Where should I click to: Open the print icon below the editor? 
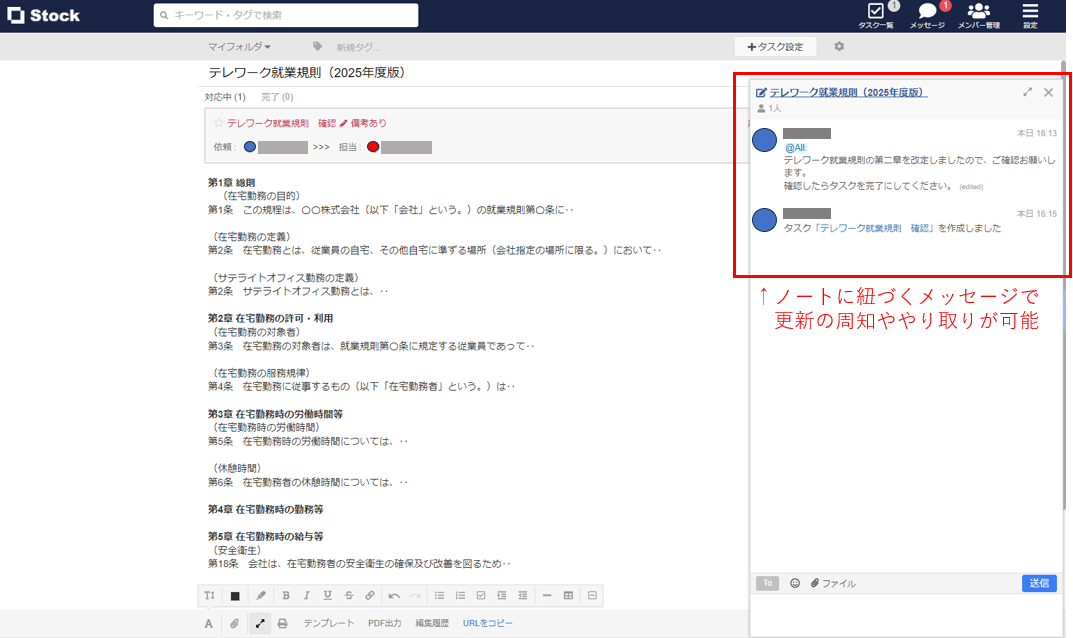click(x=283, y=622)
